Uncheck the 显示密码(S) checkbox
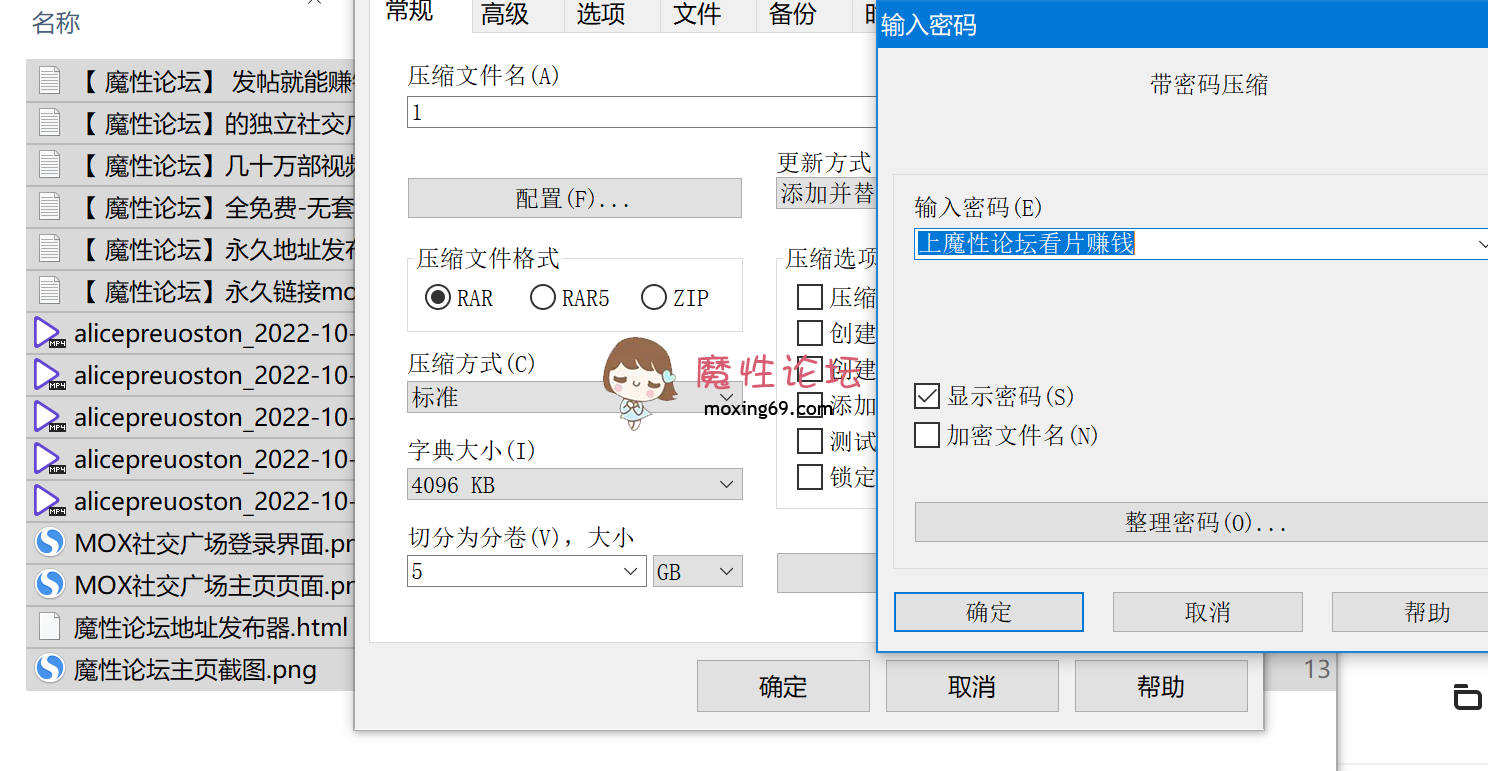1488x771 pixels. coord(926,396)
